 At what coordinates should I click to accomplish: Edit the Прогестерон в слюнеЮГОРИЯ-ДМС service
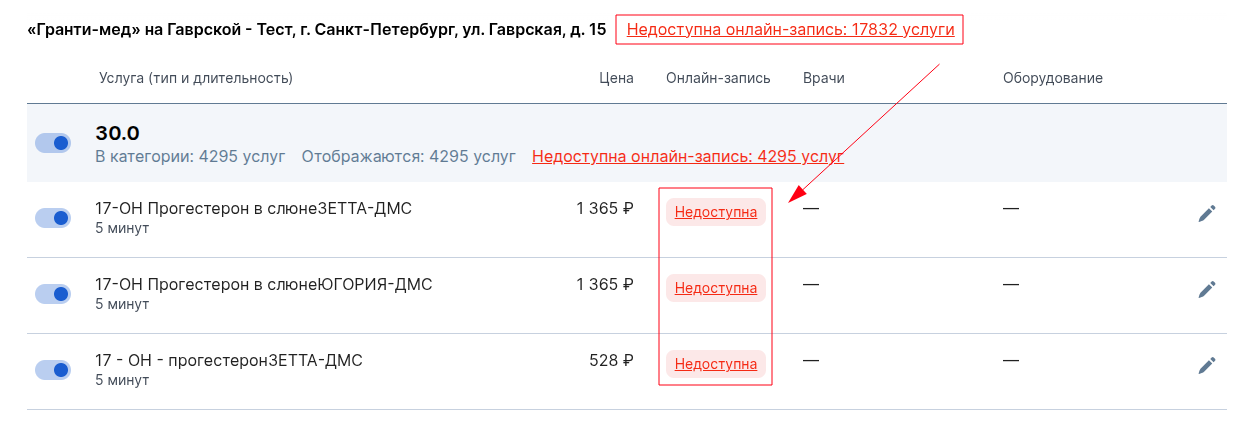click(x=1207, y=289)
